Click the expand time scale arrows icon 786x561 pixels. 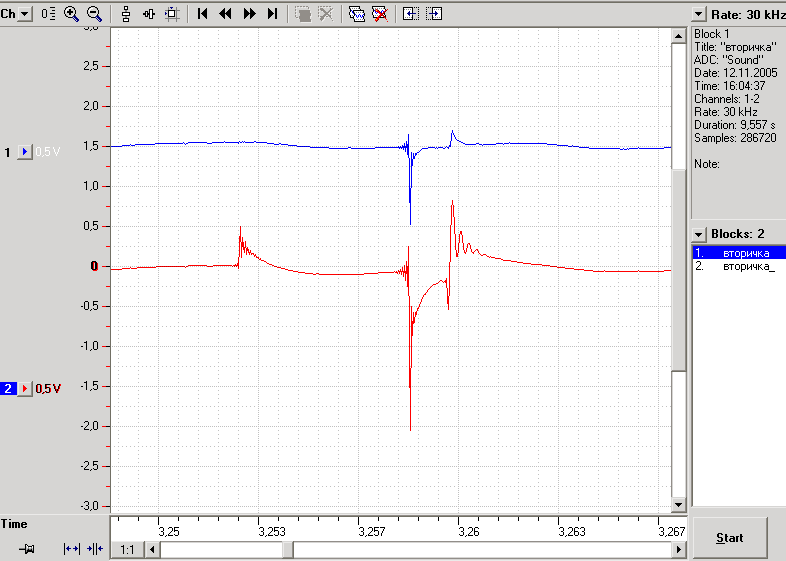pyautogui.click(x=72, y=549)
